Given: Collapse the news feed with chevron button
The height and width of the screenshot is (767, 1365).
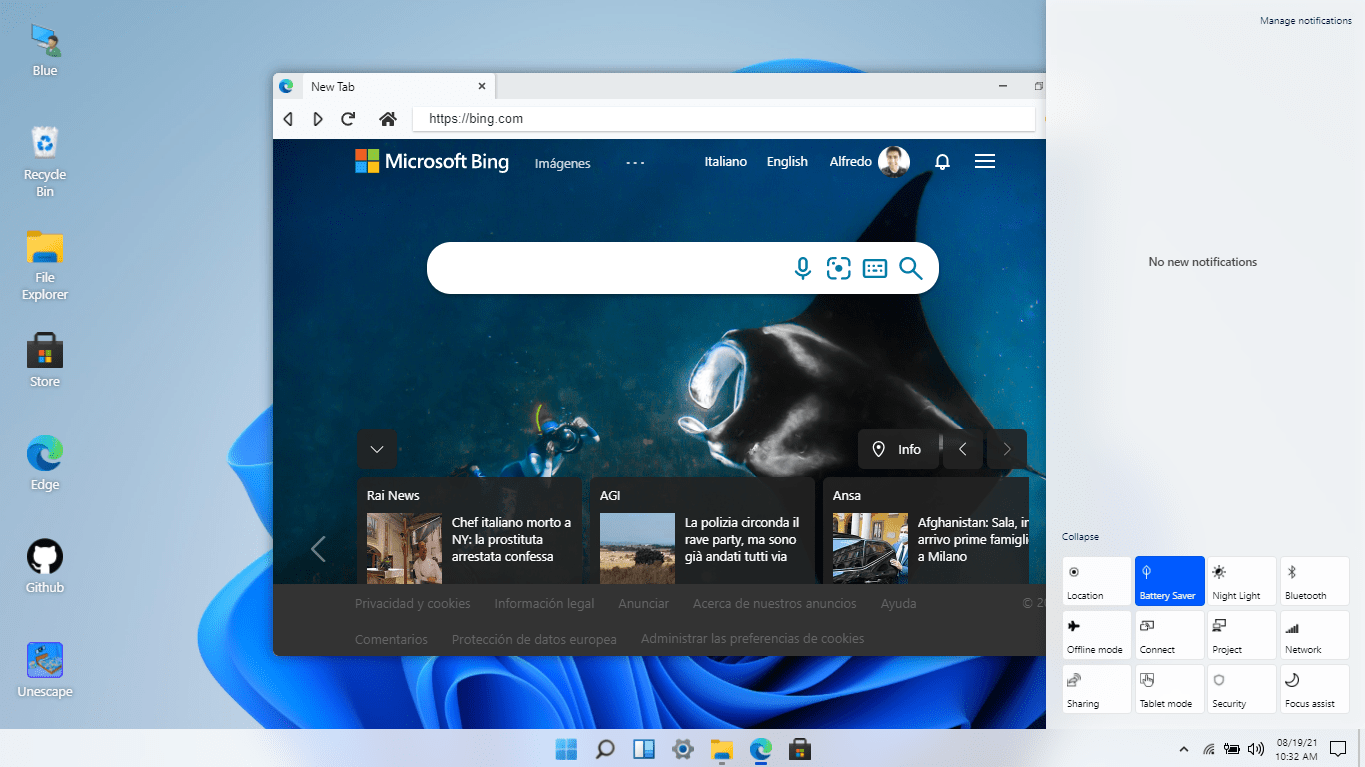Looking at the screenshot, I should click(377, 450).
